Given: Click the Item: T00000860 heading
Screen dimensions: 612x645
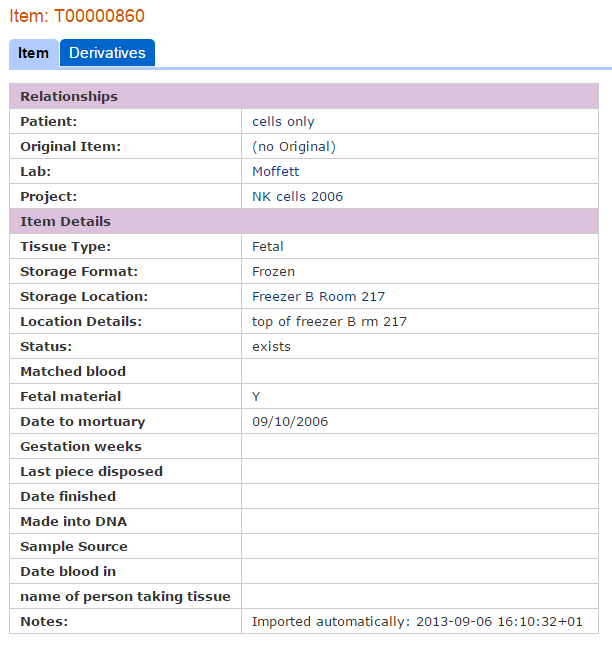Looking at the screenshot, I should pos(77,16).
